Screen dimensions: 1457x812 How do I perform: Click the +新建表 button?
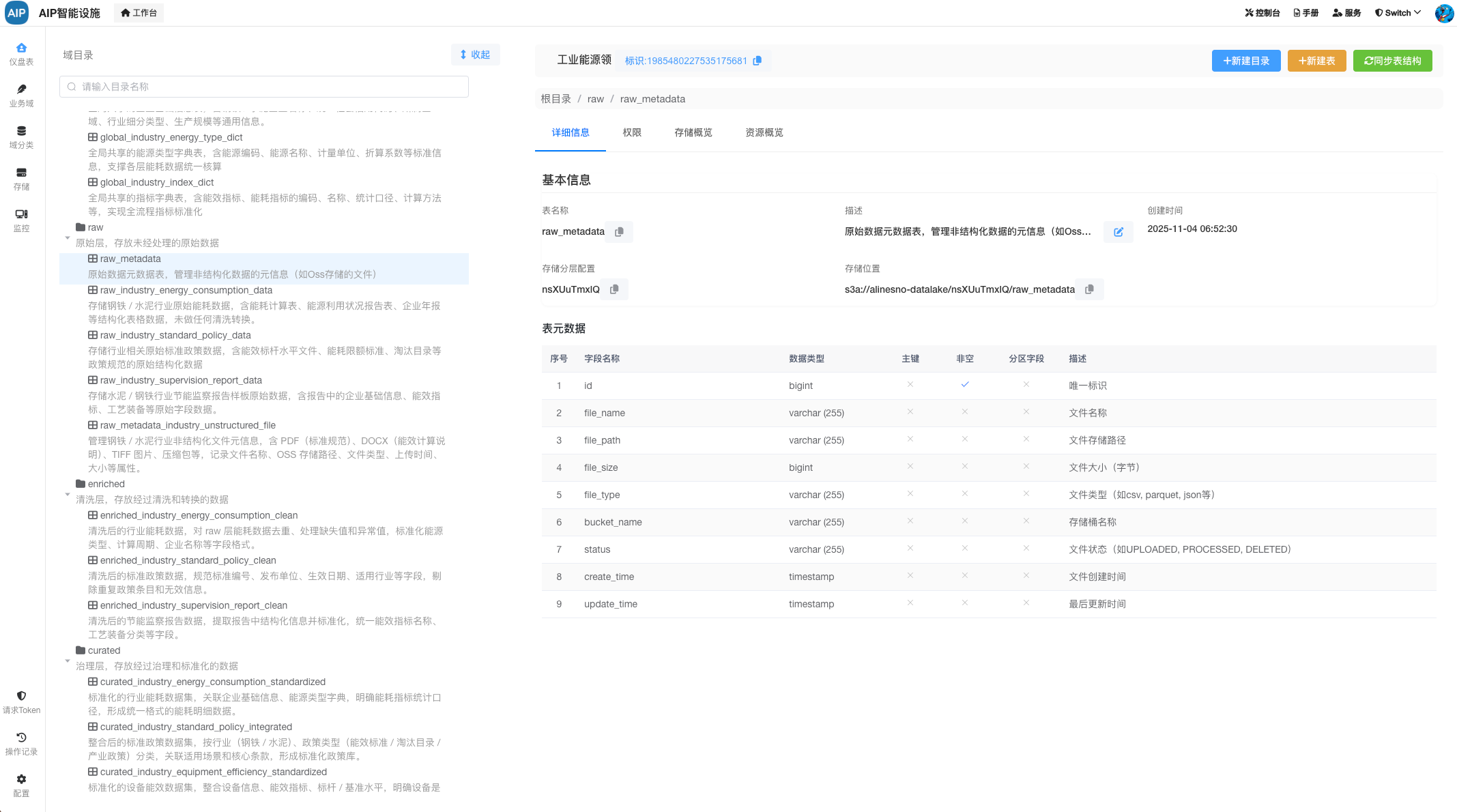coord(1316,61)
